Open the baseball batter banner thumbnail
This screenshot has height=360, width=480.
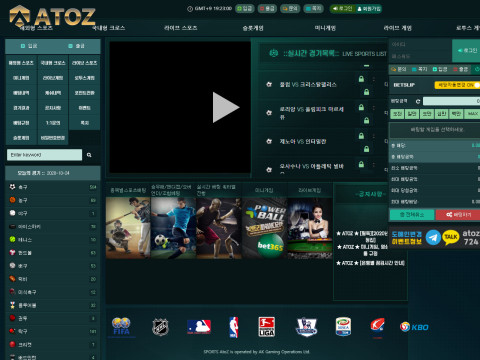(x=128, y=228)
